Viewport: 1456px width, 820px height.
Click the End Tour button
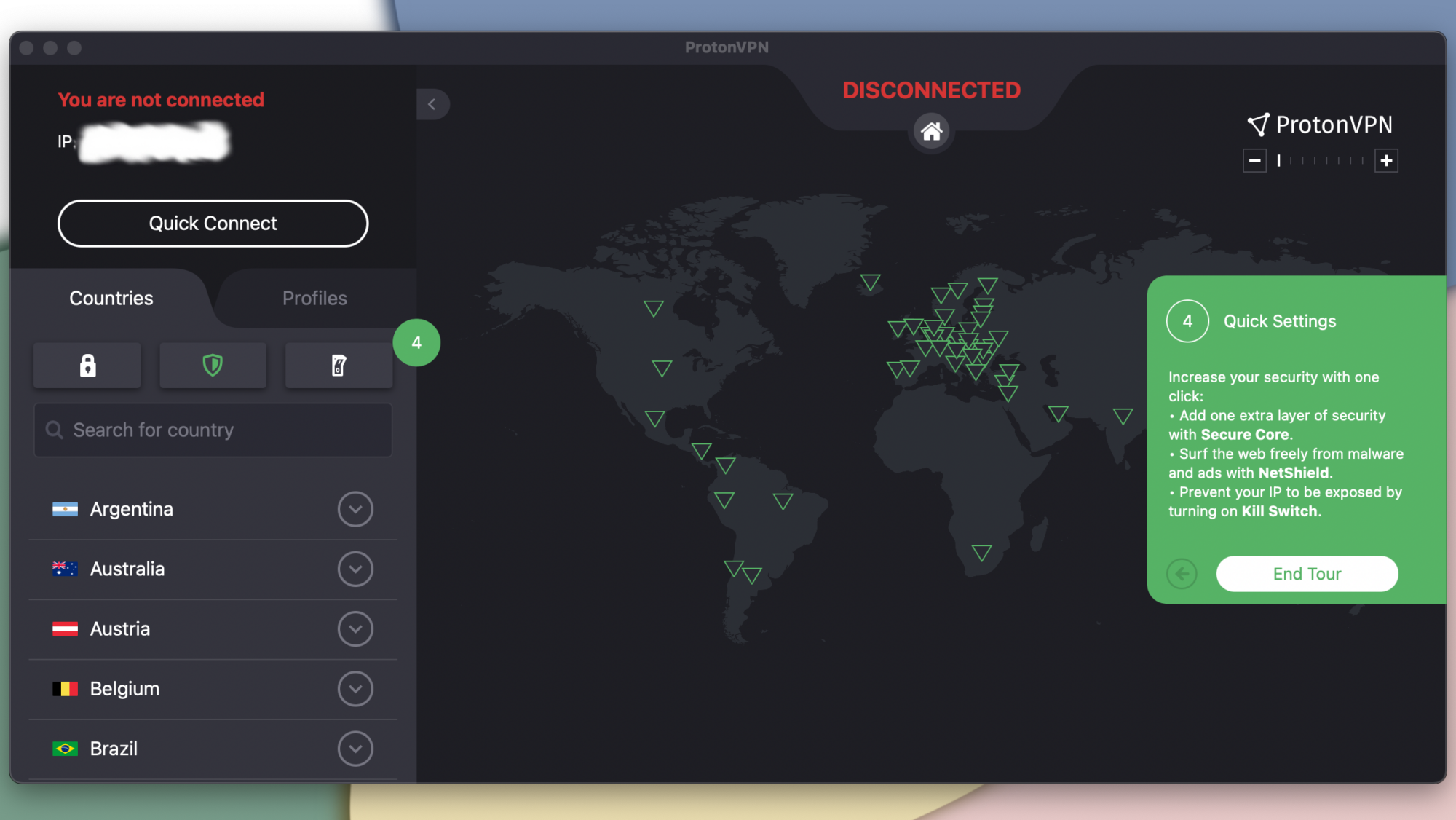pos(1307,574)
